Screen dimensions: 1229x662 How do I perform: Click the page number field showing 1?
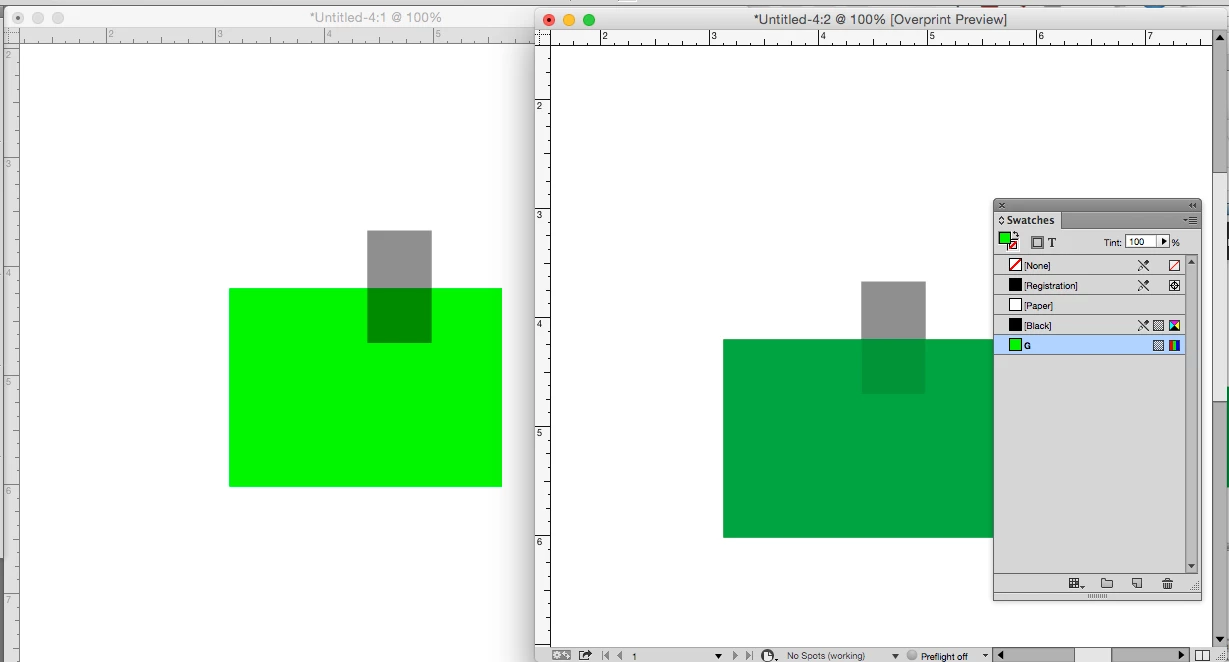tap(670, 656)
